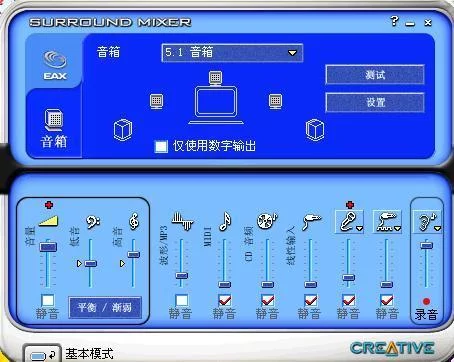Screen dimensions: 454x362
Task: Open the 5.1 音箱 speaker dropdown
Action: pos(232,53)
